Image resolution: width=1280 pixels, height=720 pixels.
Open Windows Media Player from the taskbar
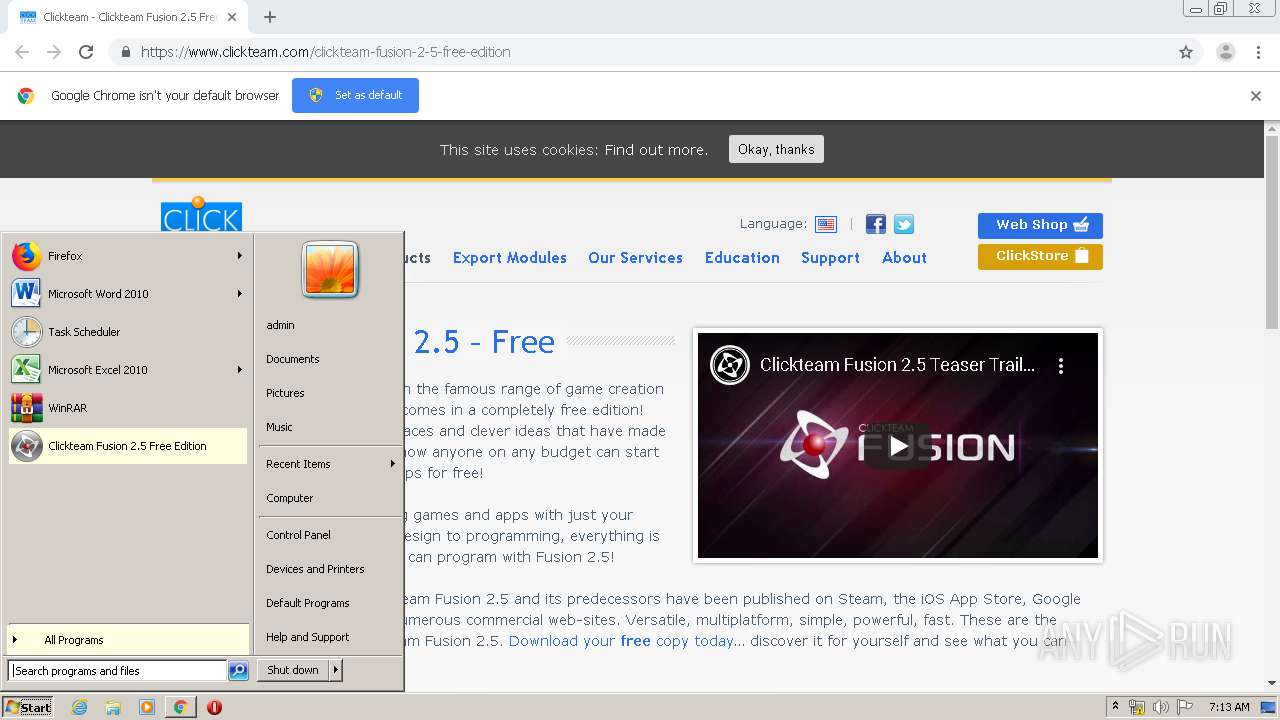click(147, 707)
